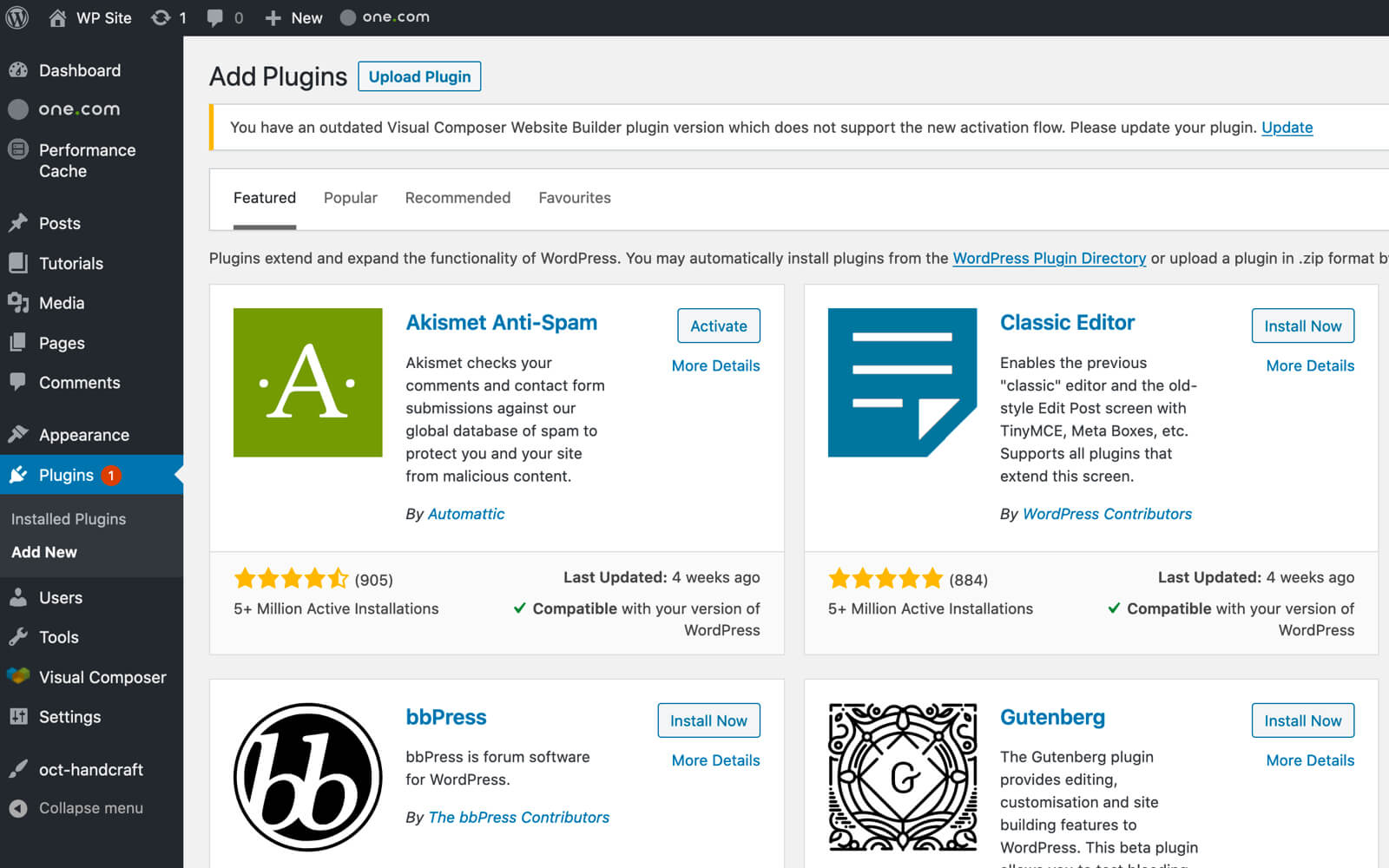The image size is (1389, 868).
Task: Open the Automattic author link
Action: [x=466, y=514]
